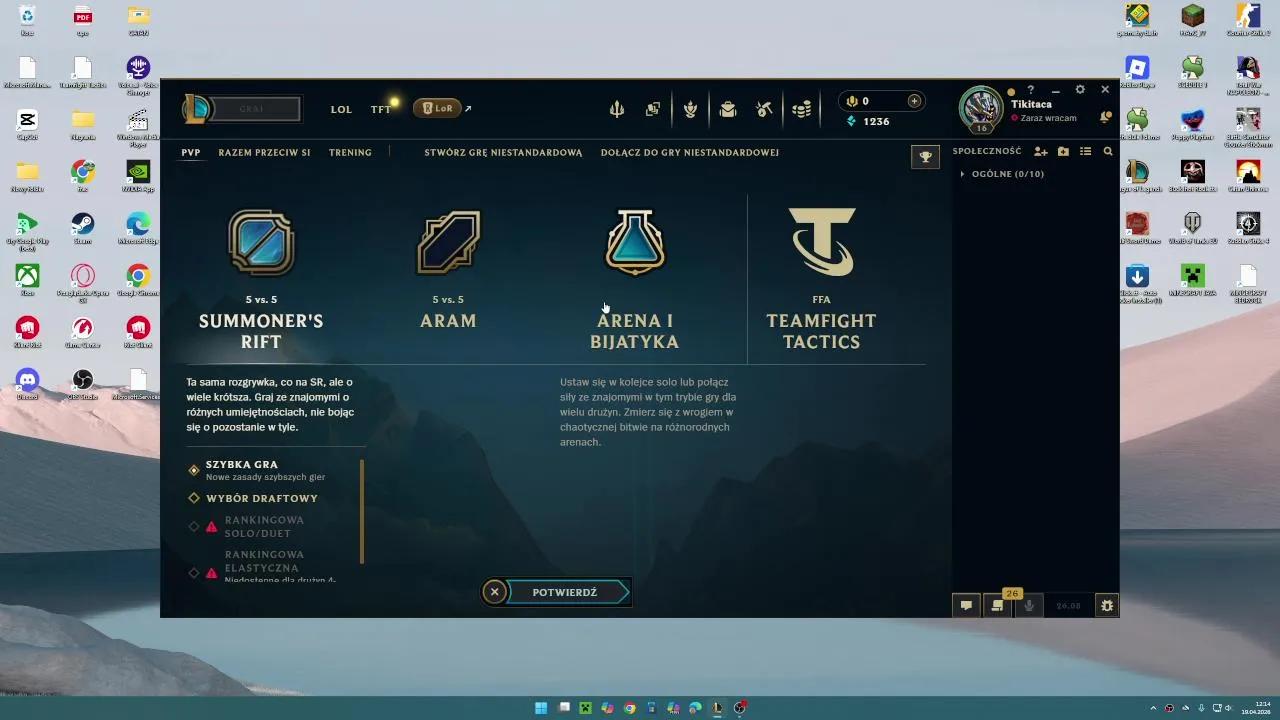Open the TFT navigation tab
The height and width of the screenshot is (720, 1280).
[381, 109]
